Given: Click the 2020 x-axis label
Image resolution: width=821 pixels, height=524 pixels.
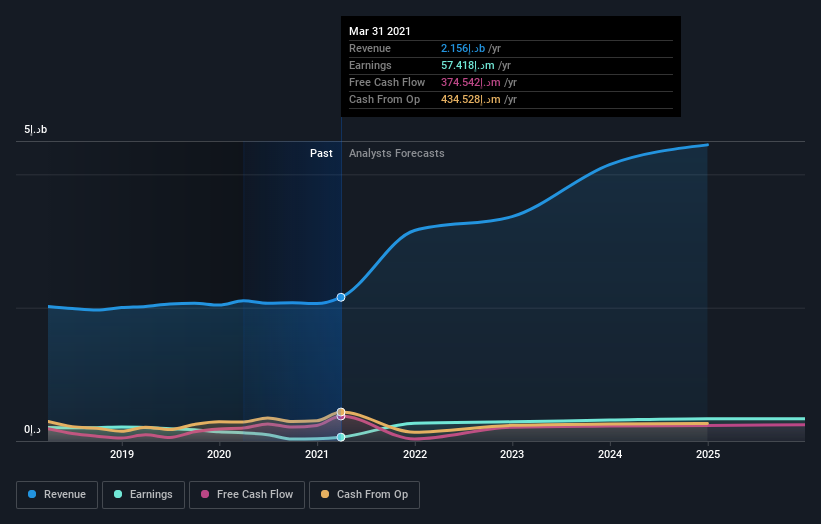Looking at the screenshot, I should tap(219, 454).
